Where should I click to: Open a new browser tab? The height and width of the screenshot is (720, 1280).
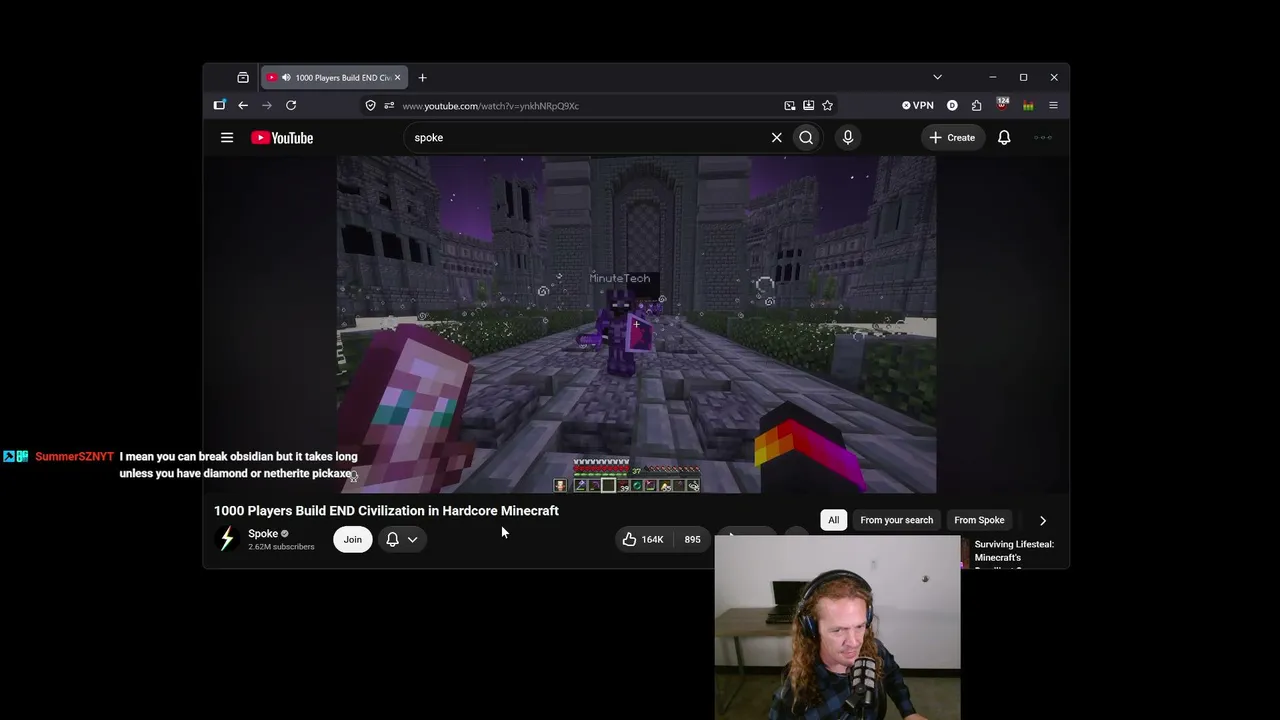click(x=422, y=78)
